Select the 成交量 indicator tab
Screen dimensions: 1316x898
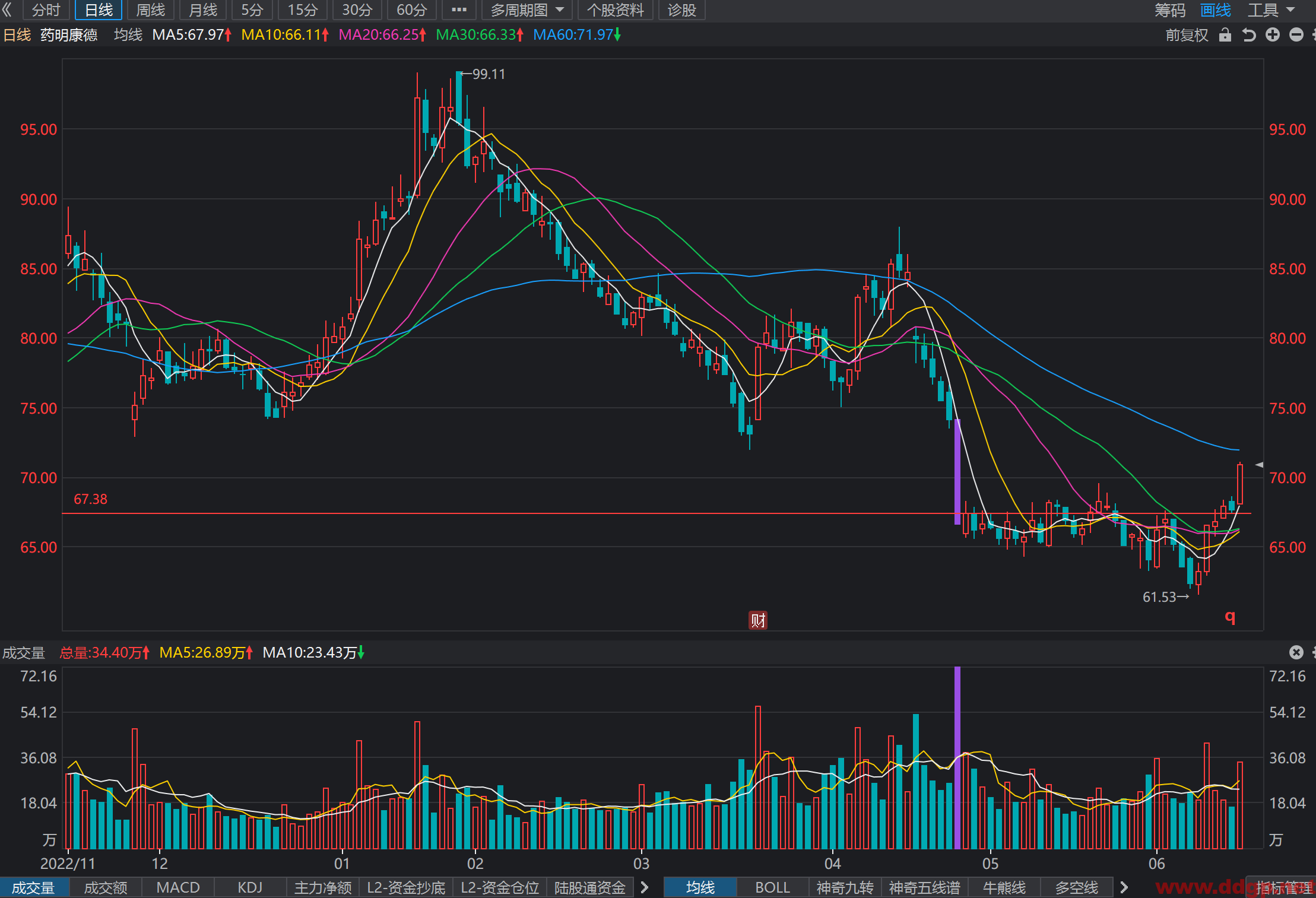34,888
